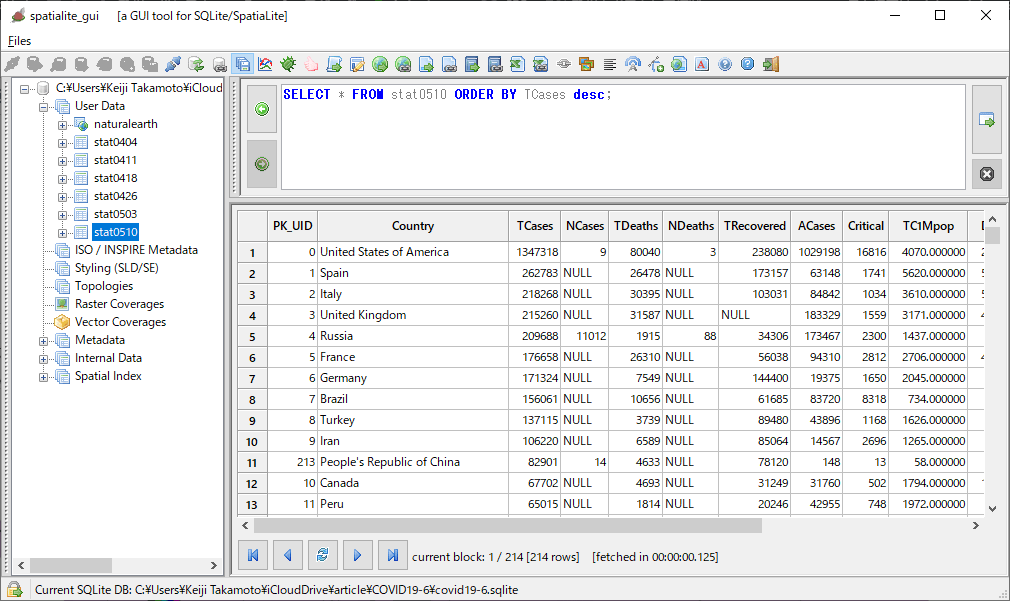Click the tree panel horizontal scrollbar thumb
Viewport: 1010px width, 601px height.
[71, 566]
